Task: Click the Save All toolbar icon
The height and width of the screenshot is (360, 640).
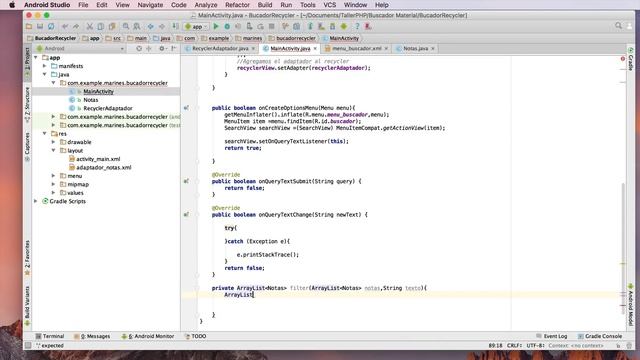Action: pos(40,27)
